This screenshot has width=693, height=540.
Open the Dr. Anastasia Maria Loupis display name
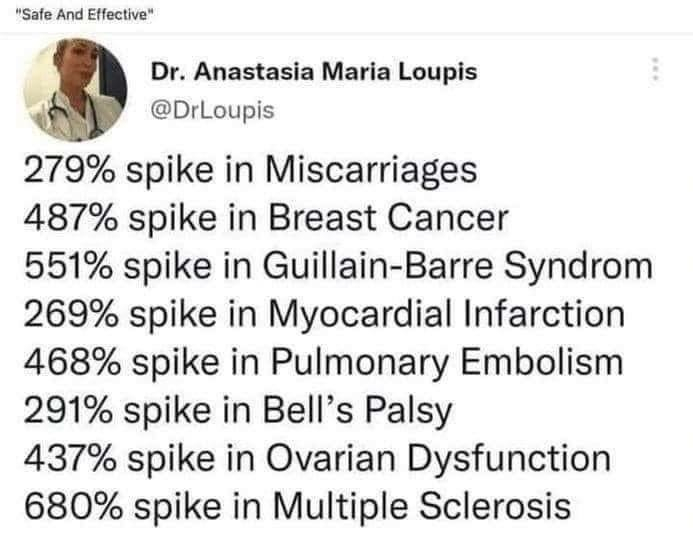pyautogui.click(x=314, y=71)
